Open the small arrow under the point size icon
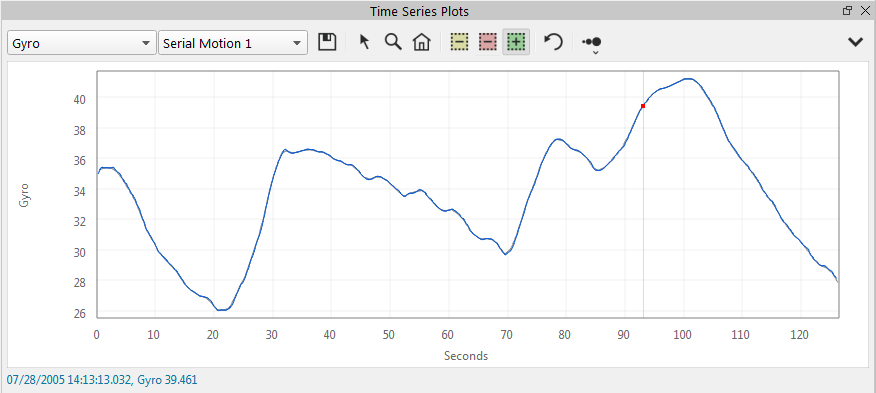The height and width of the screenshot is (393, 876). [596, 53]
